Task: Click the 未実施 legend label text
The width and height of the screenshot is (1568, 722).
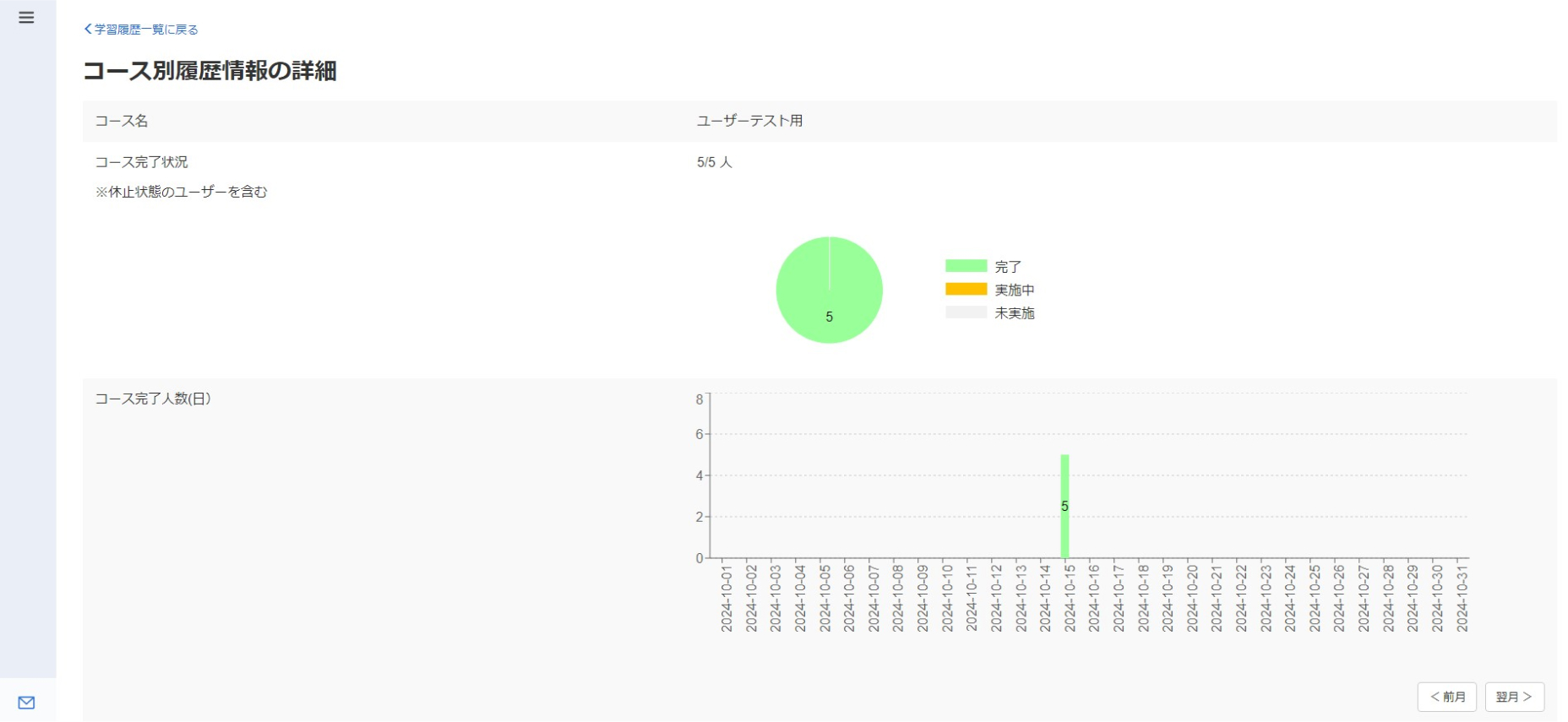Action: click(x=1015, y=313)
